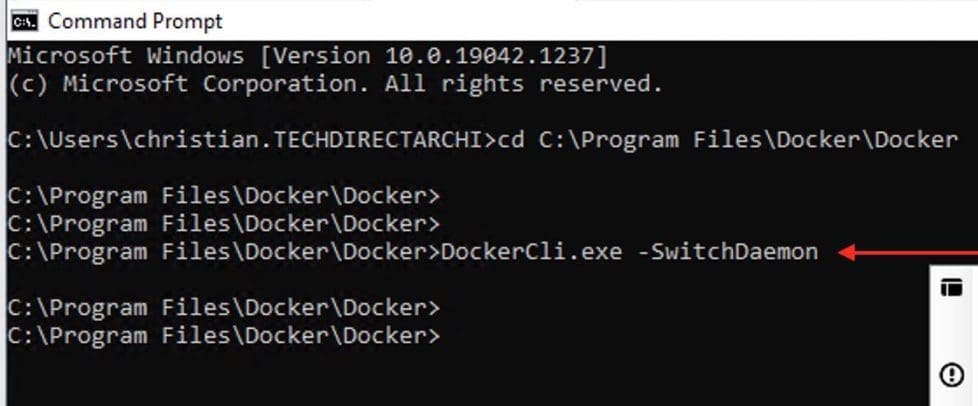Click the C:\Users\christian.TECHDIRECTARCHI prompt path

coord(250,140)
